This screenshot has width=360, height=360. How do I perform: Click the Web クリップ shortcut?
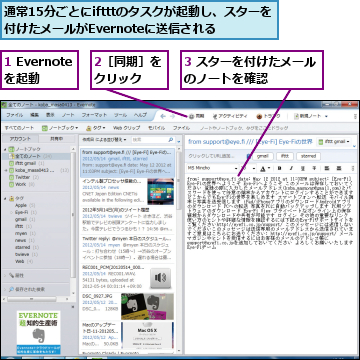tap(126, 128)
